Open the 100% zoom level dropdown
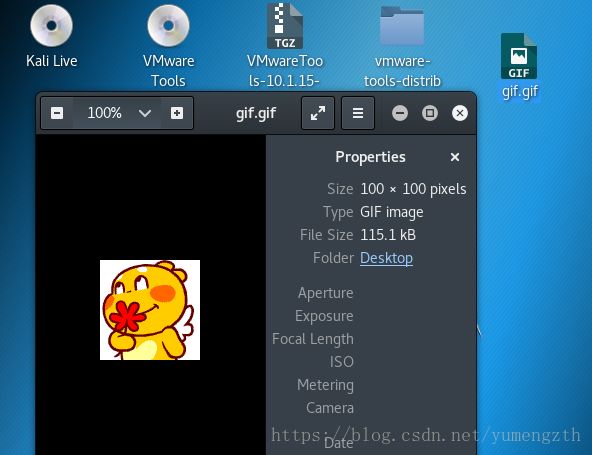Viewport: 592px width, 455px height. point(145,113)
